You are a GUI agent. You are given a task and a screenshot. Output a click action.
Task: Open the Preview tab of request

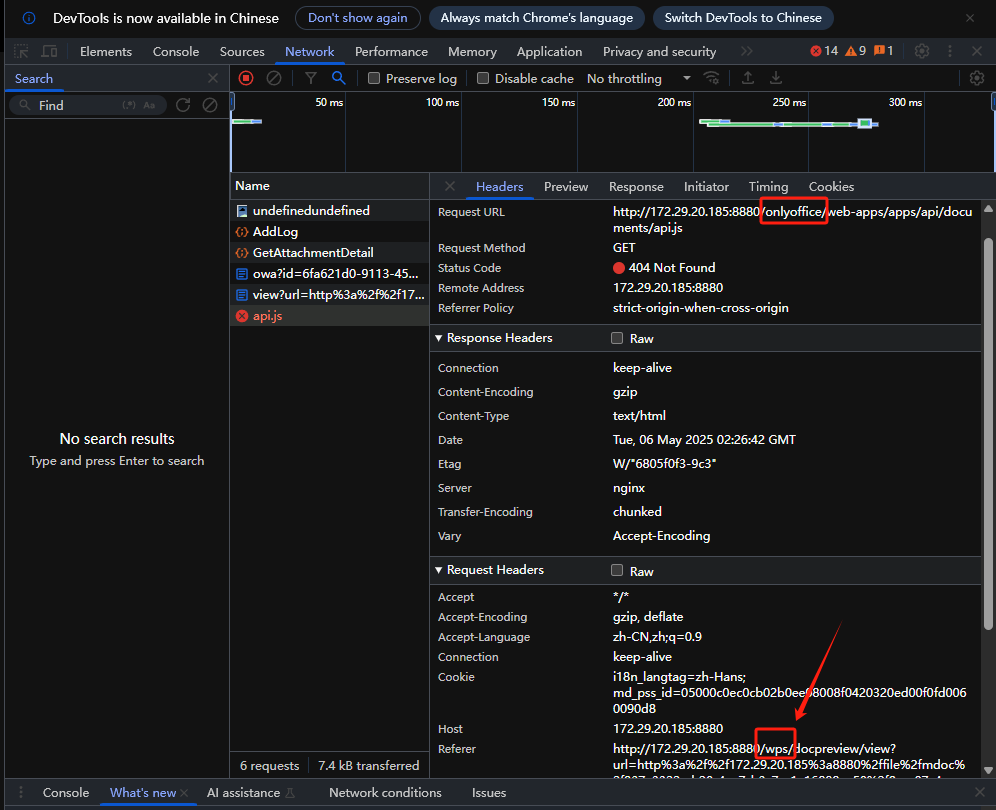pos(566,186)
